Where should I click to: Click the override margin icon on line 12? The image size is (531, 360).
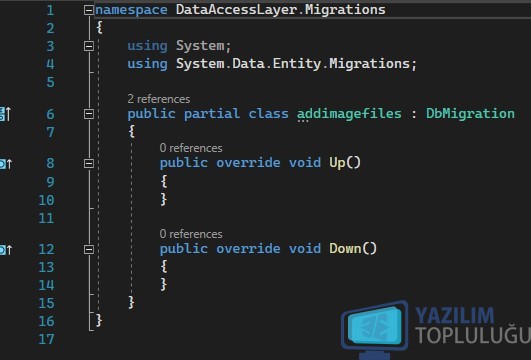[x=6, y=250]
